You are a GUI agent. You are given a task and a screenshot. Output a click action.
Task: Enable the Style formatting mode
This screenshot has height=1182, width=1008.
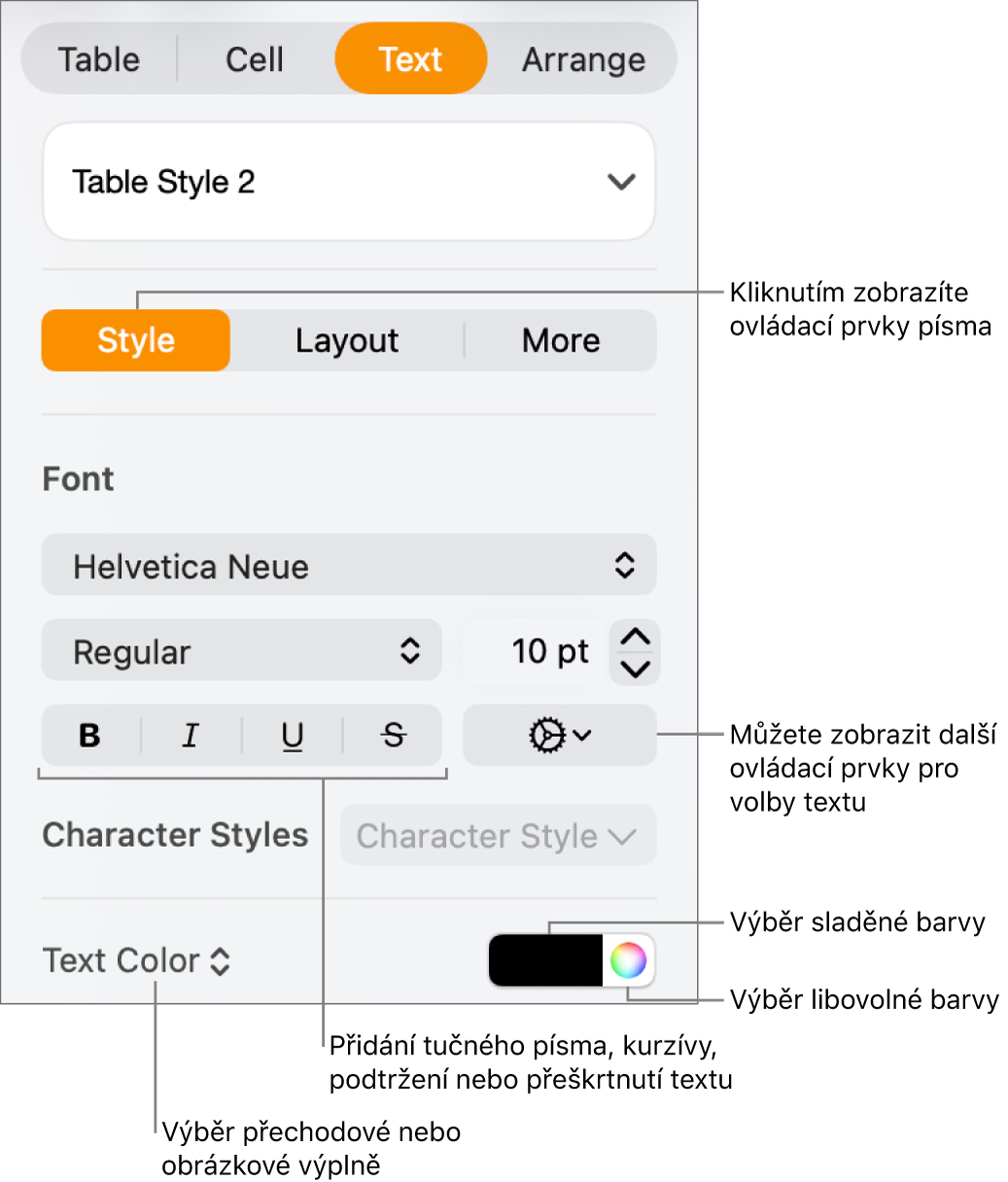click(134, 340)
